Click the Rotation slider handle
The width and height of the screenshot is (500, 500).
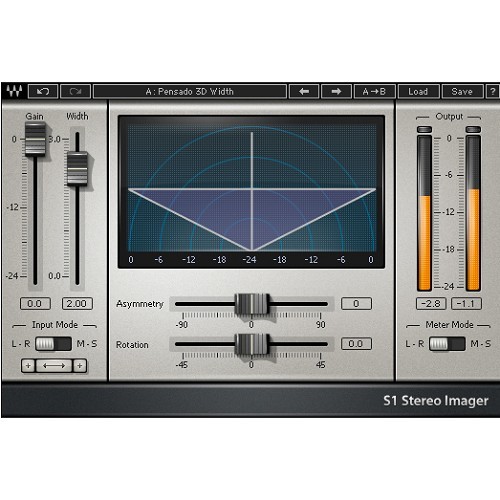point(252,344)
